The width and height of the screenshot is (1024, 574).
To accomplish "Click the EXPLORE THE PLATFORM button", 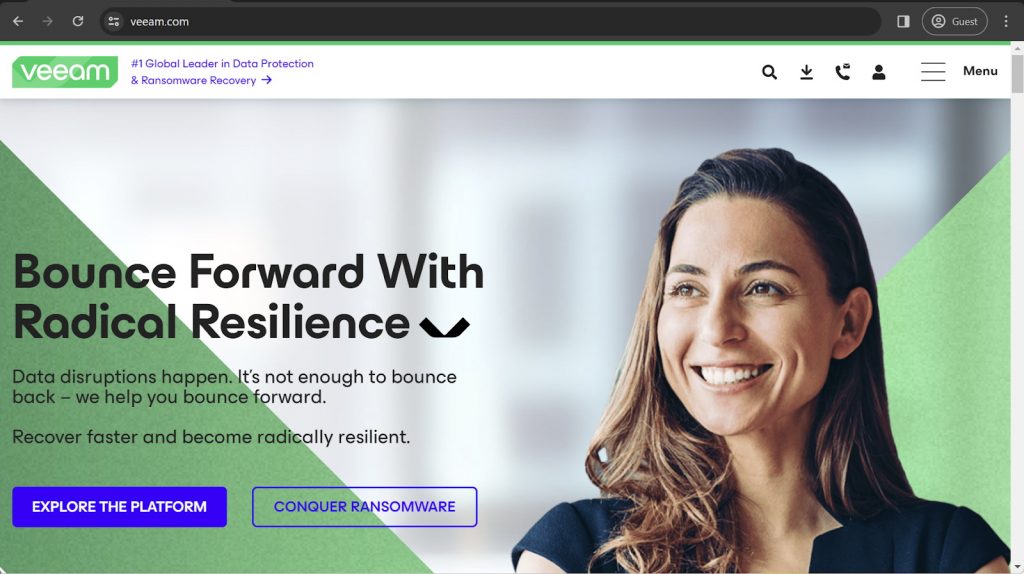I will pyautogui.click(x=120, y=507).
